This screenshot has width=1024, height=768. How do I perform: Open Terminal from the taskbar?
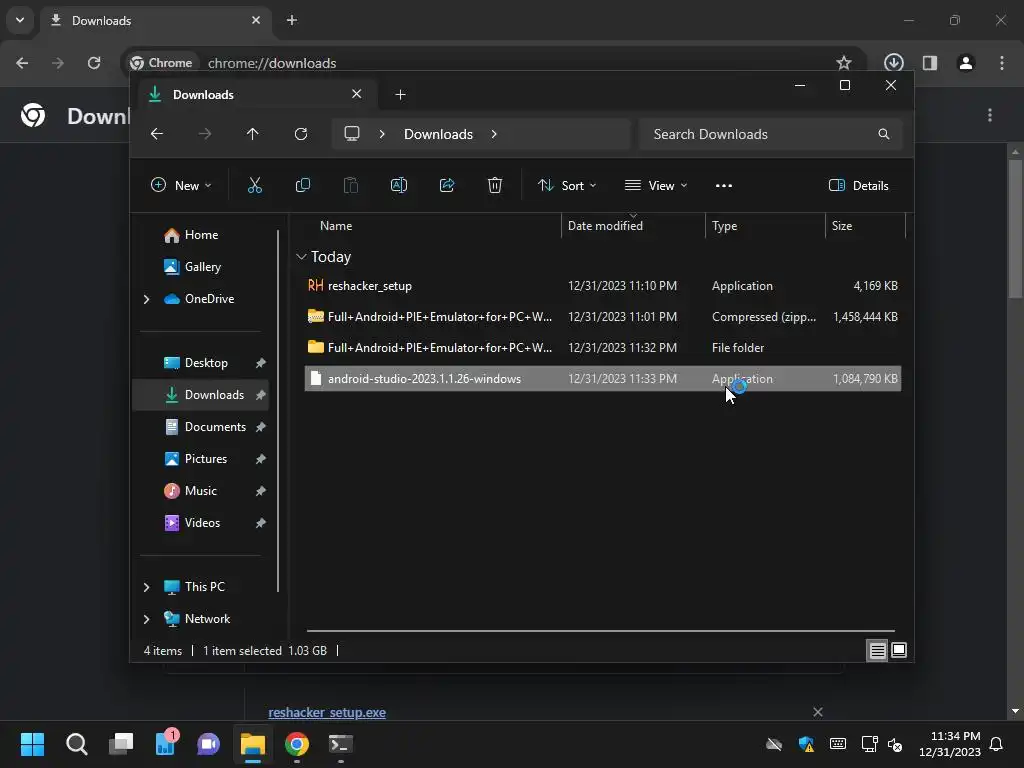[340, 744]
